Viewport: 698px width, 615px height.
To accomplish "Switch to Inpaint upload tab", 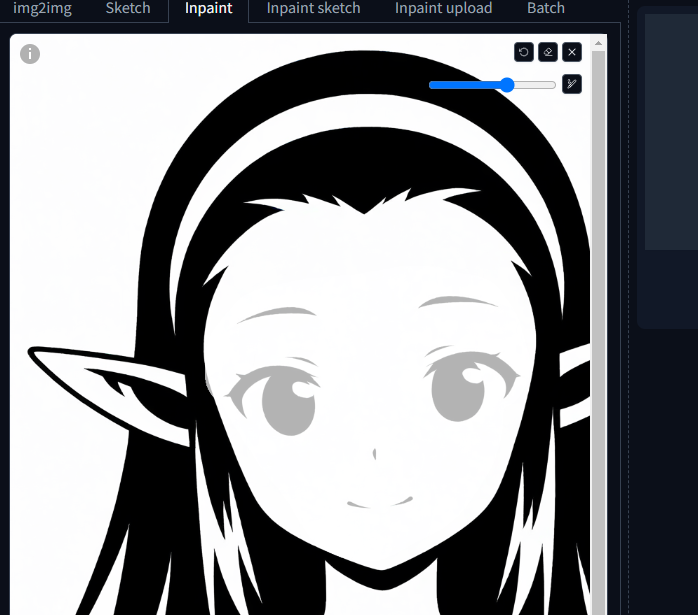I will [x=443, y=8].
